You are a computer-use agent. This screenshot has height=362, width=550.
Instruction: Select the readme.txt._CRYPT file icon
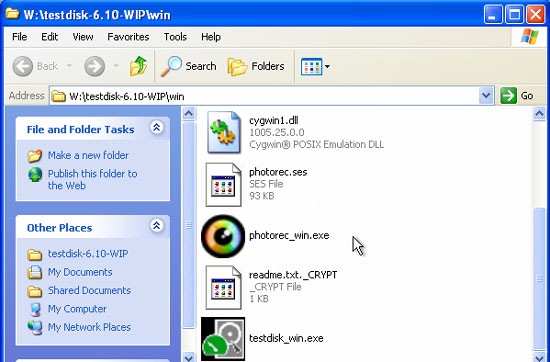tap(223, 288)
